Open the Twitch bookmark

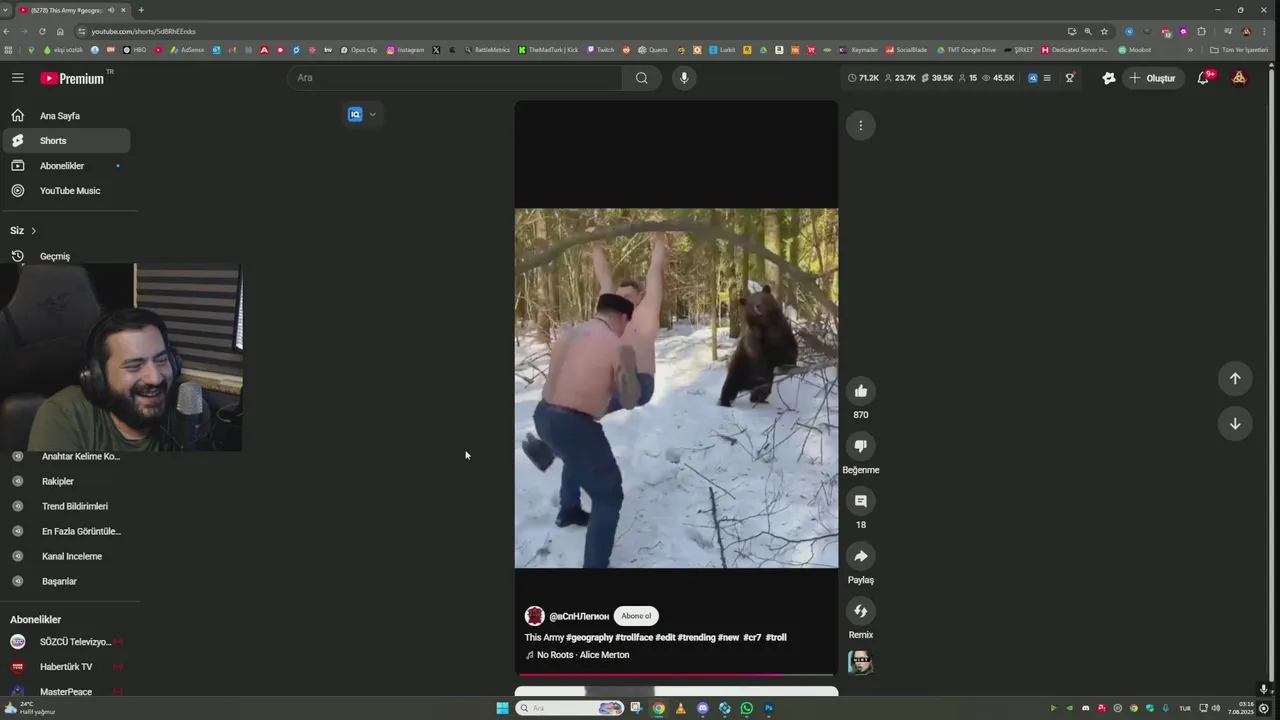[601, 50]
